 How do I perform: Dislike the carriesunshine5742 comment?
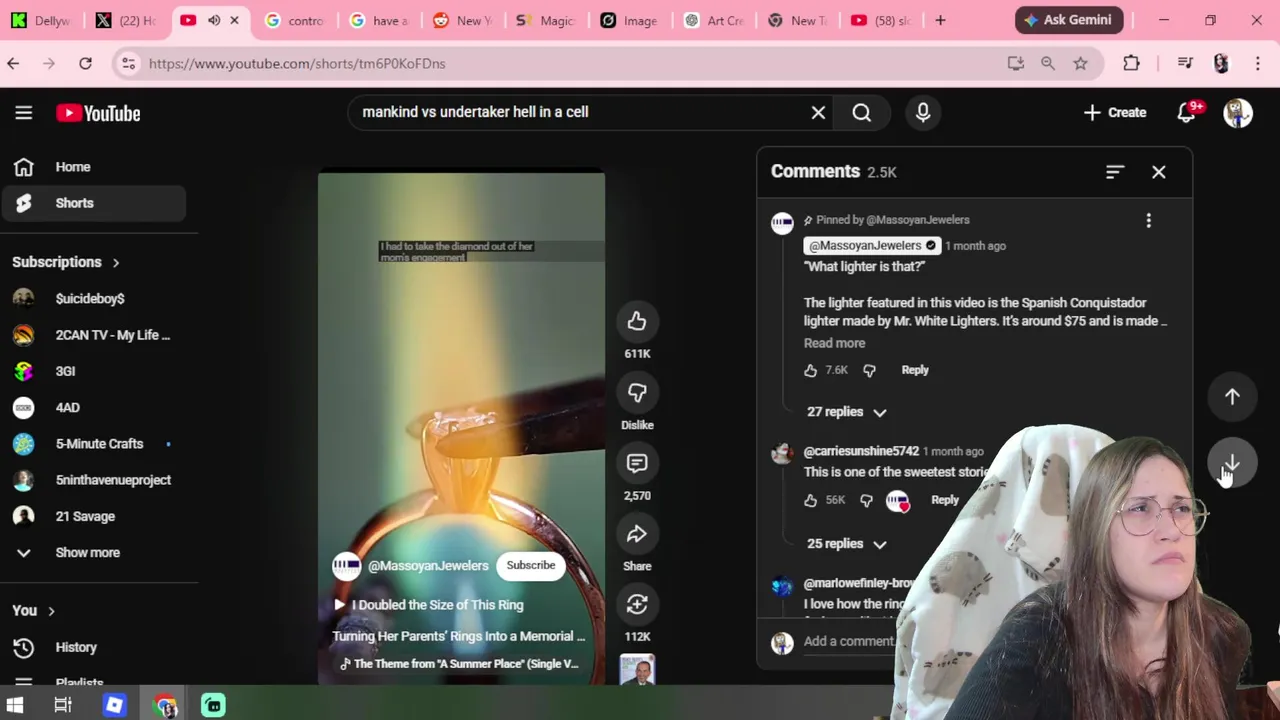click(866, 500)
